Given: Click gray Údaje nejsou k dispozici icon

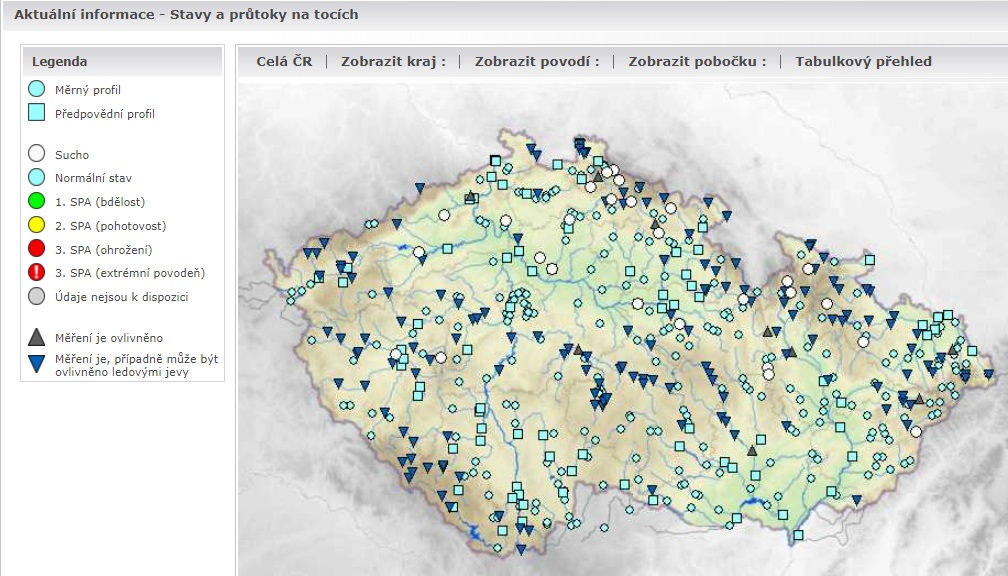Looking at the screenshot, I should pos(37,296).
